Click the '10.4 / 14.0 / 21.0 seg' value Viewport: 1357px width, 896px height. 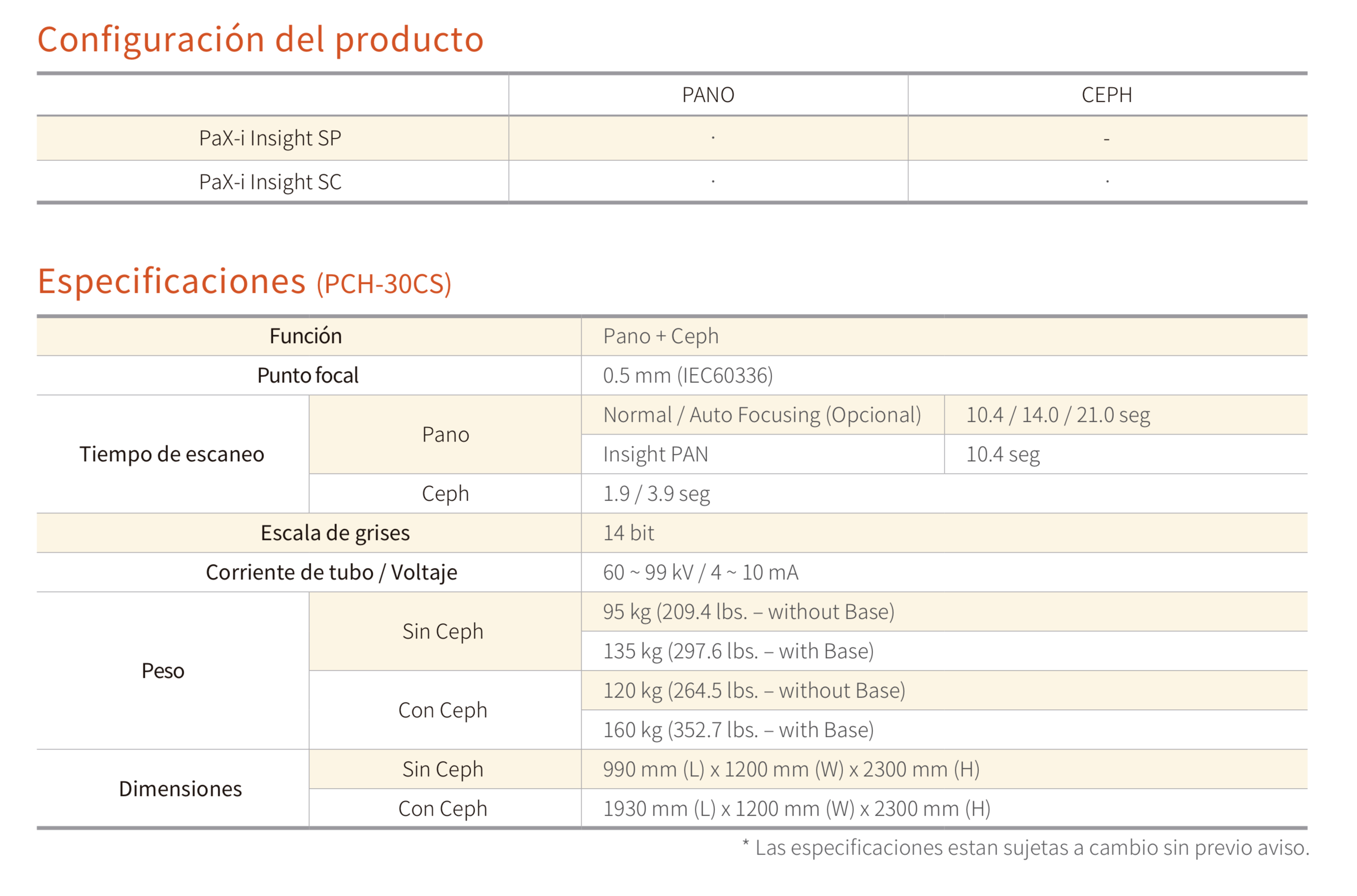(1058, 415)
